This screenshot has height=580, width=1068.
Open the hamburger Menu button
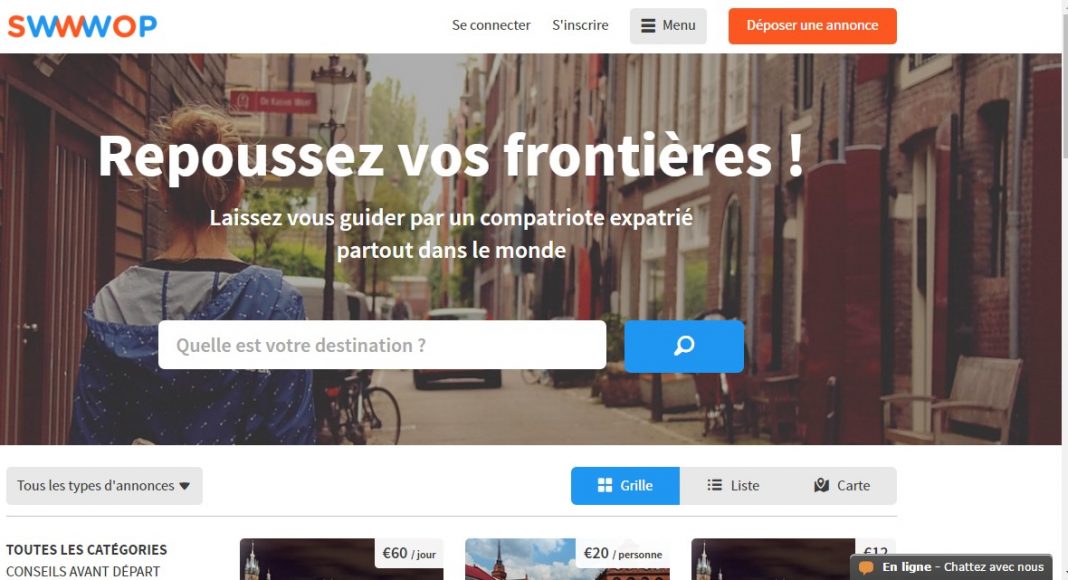(668, 26)
